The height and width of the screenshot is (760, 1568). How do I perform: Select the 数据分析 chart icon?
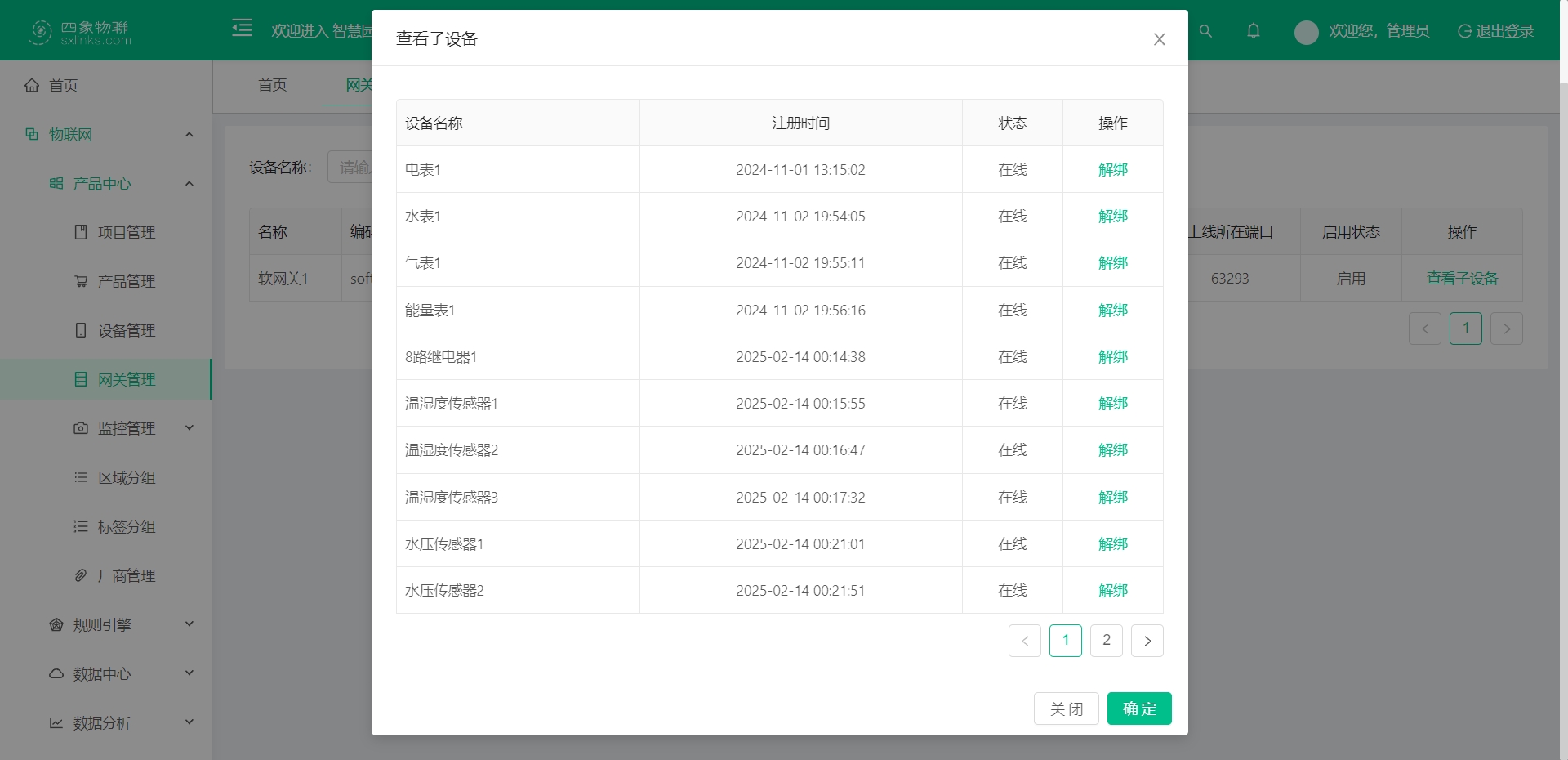[55, 722]
